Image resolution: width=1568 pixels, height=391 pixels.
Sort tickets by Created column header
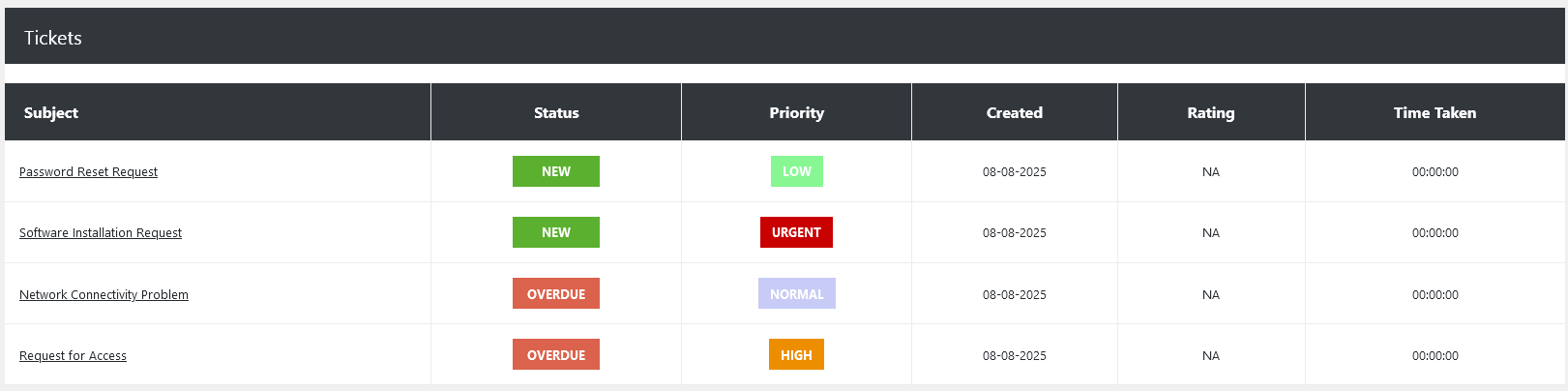tap(1015, 113)
